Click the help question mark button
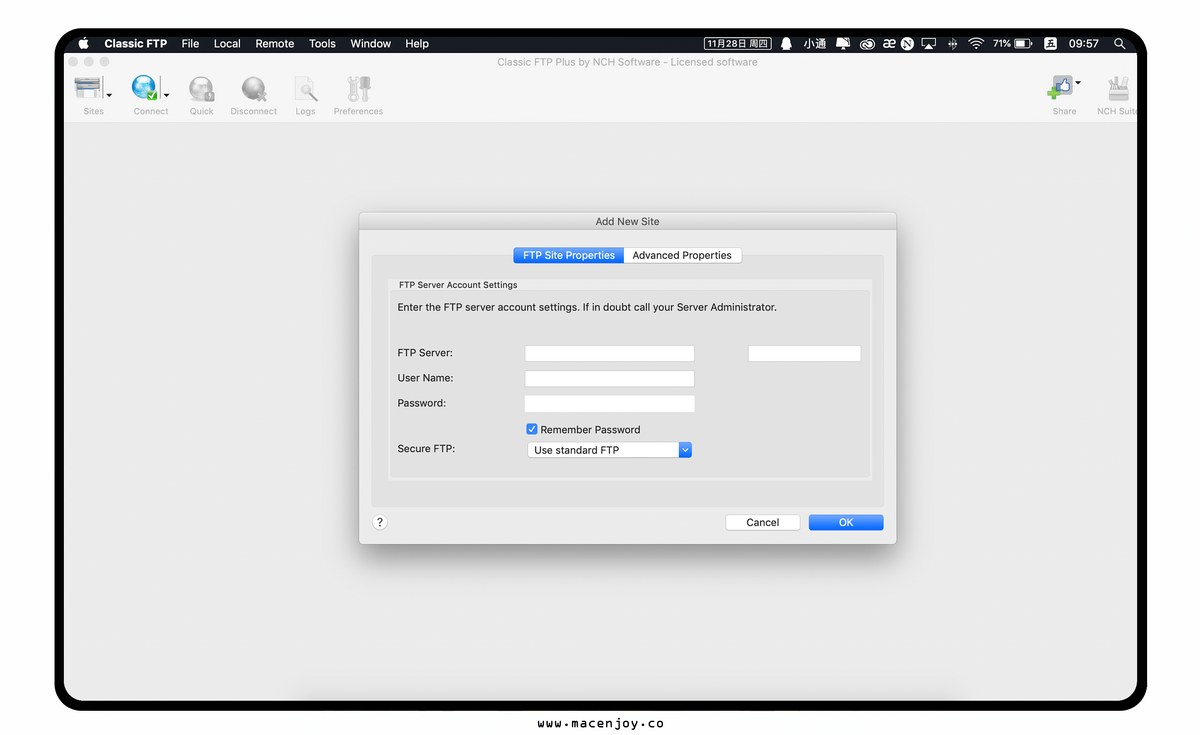 point(380,522)
